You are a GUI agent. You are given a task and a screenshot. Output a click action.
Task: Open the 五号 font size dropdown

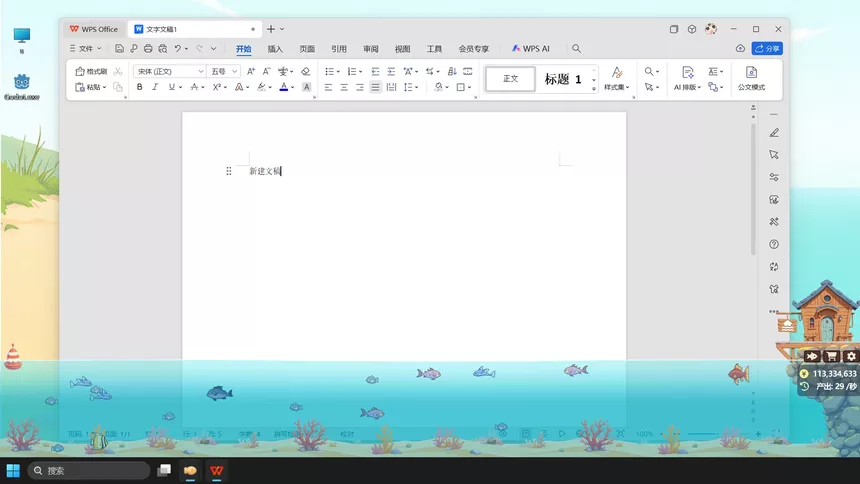click(234, 71)
